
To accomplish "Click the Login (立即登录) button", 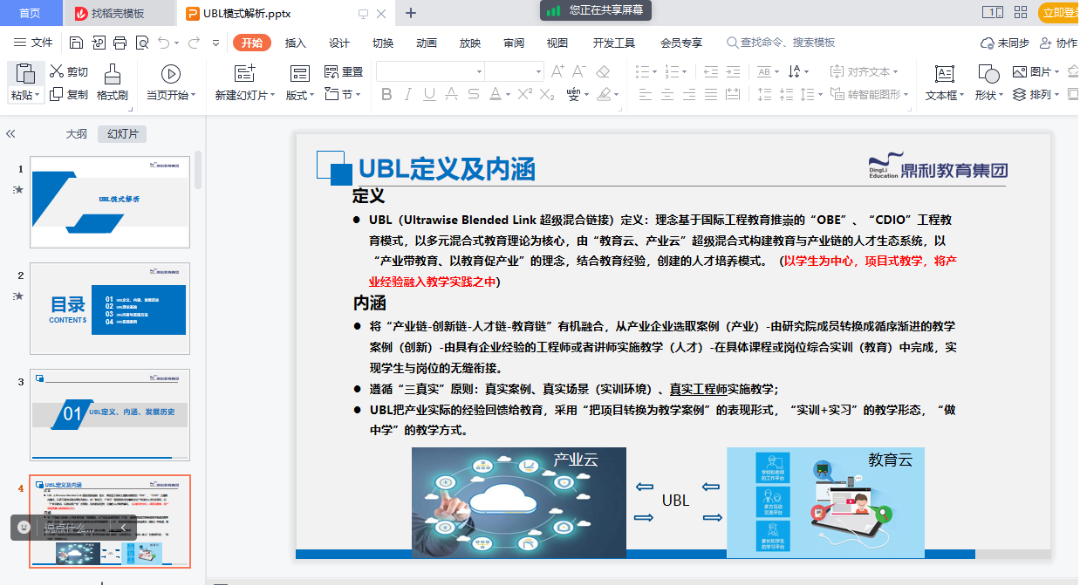I will point(1058,12).
